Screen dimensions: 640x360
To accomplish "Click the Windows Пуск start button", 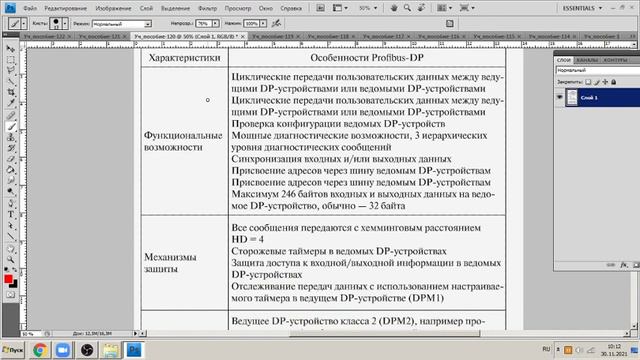I will coord(13,350).
